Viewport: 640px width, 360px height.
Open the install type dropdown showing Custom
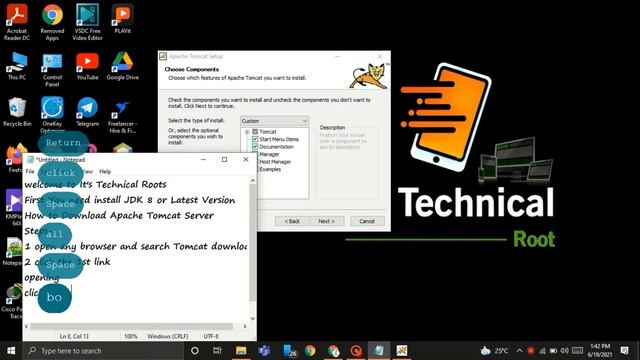tap(274, 121)
